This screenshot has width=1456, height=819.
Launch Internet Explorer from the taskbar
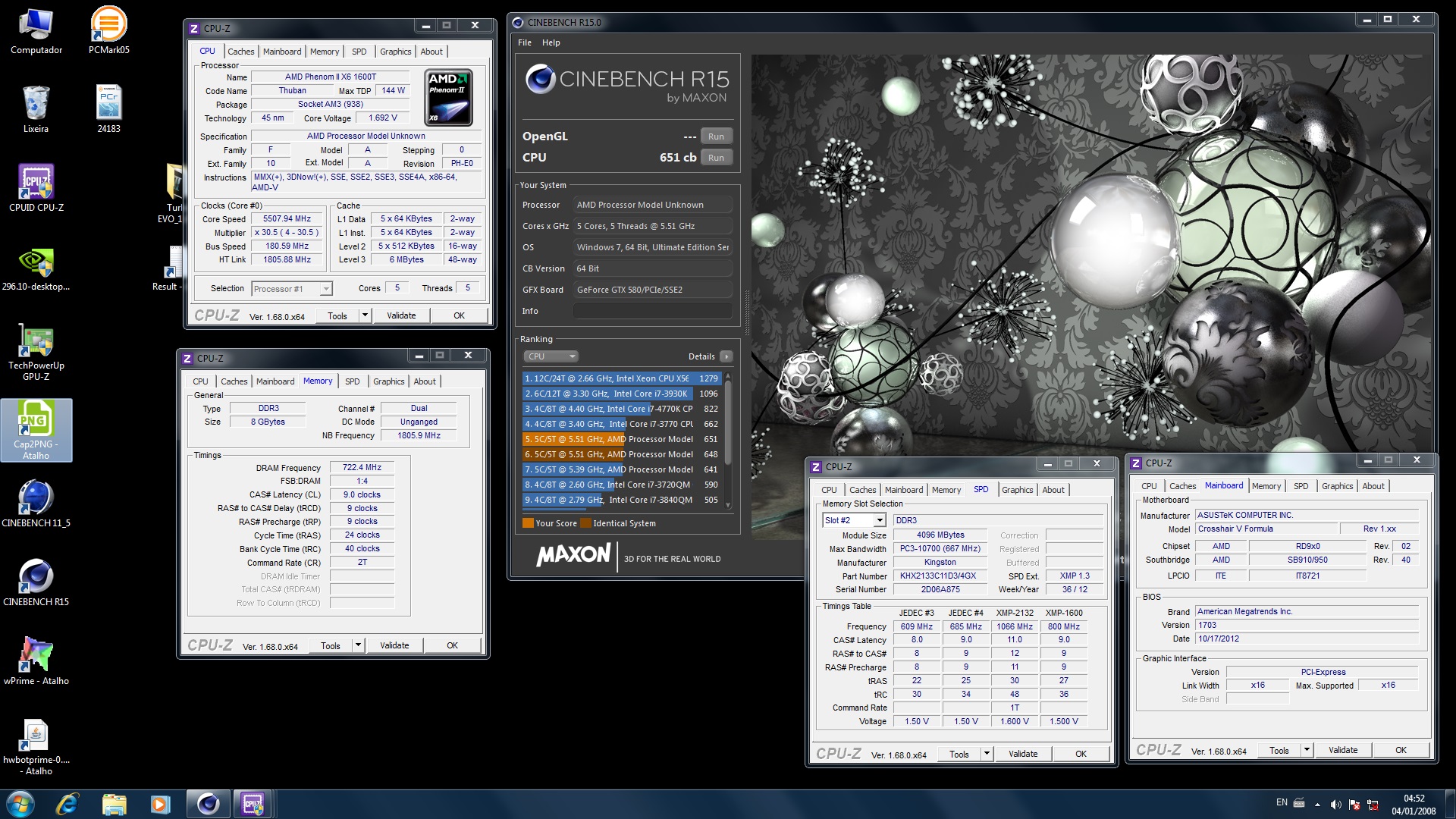(x=67, y=804)
